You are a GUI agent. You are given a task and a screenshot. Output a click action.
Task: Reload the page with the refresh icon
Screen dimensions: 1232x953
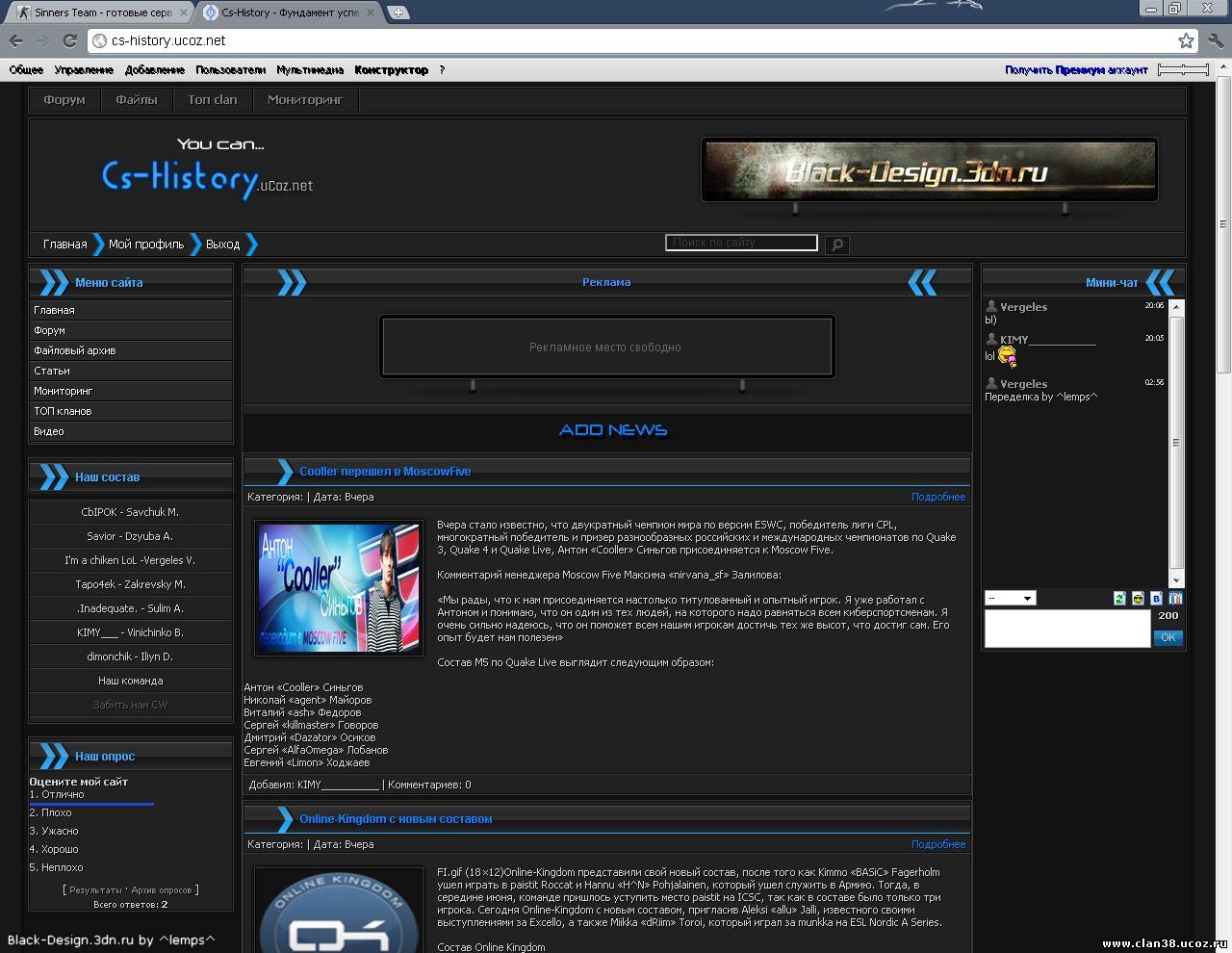69,40
